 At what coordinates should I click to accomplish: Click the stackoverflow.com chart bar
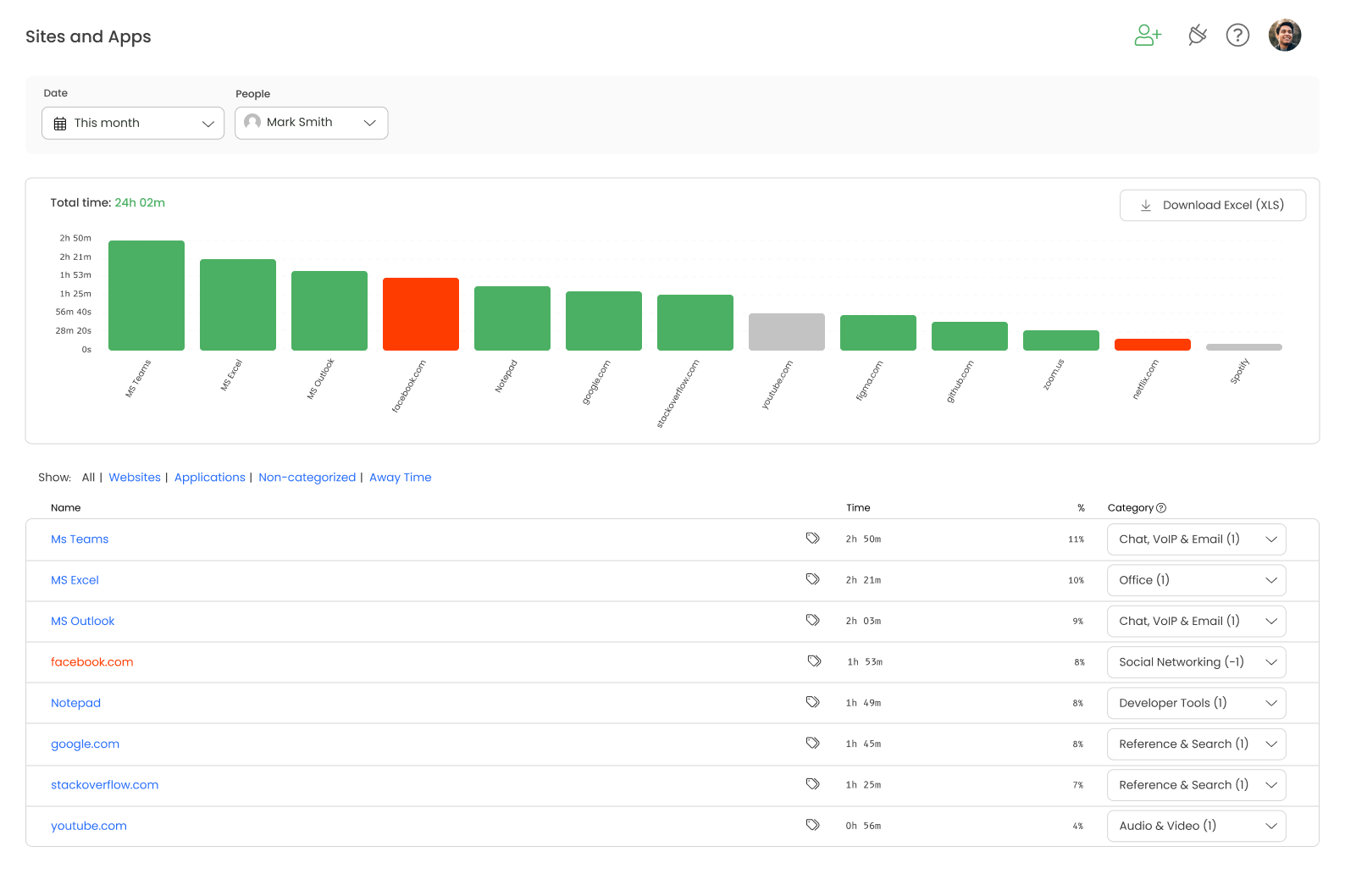click(695, 323)
